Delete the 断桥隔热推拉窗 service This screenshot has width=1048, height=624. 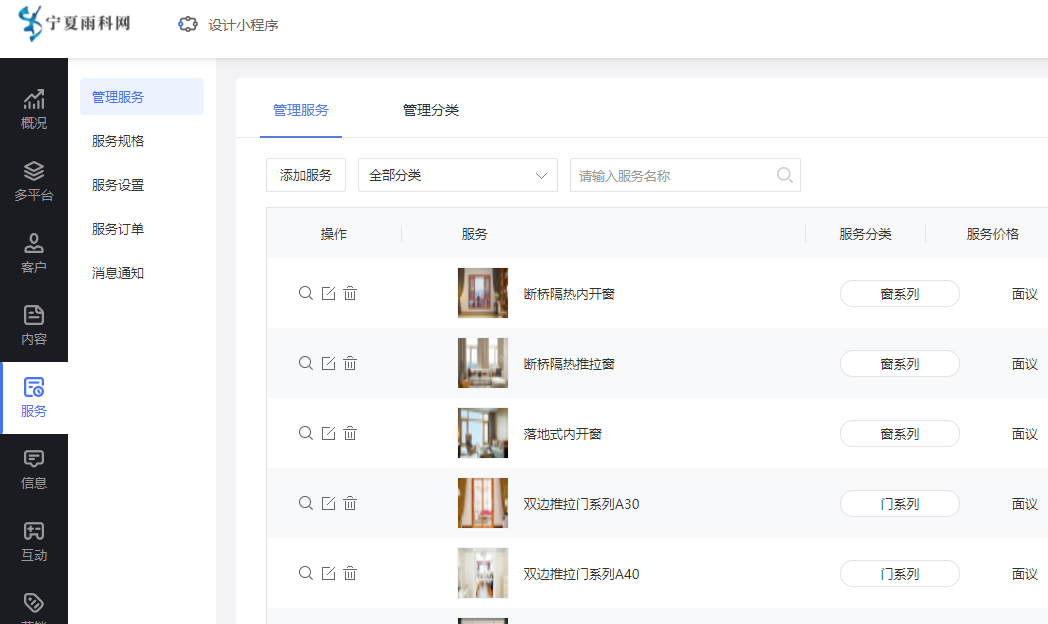(350, 363)
